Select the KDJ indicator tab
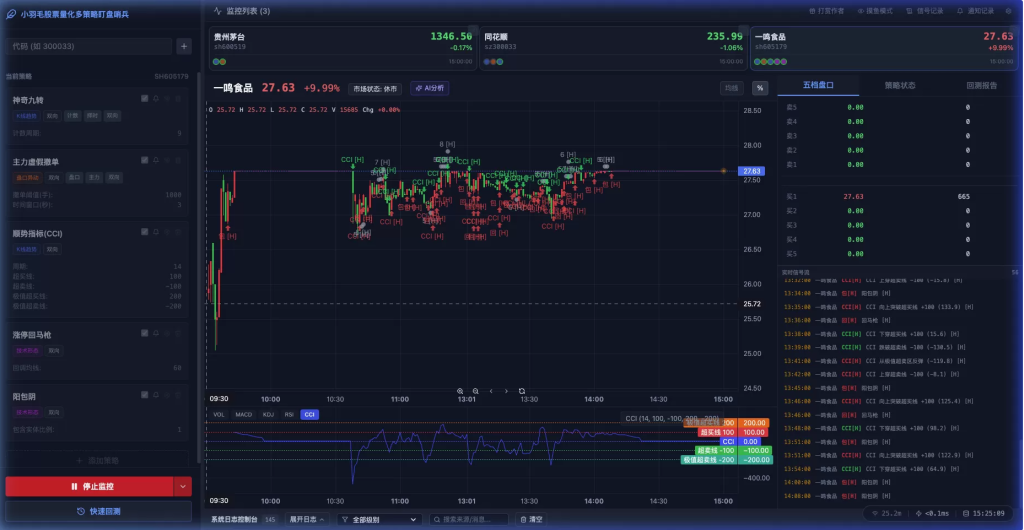1024x530 pixels. [x=268, y=414]
